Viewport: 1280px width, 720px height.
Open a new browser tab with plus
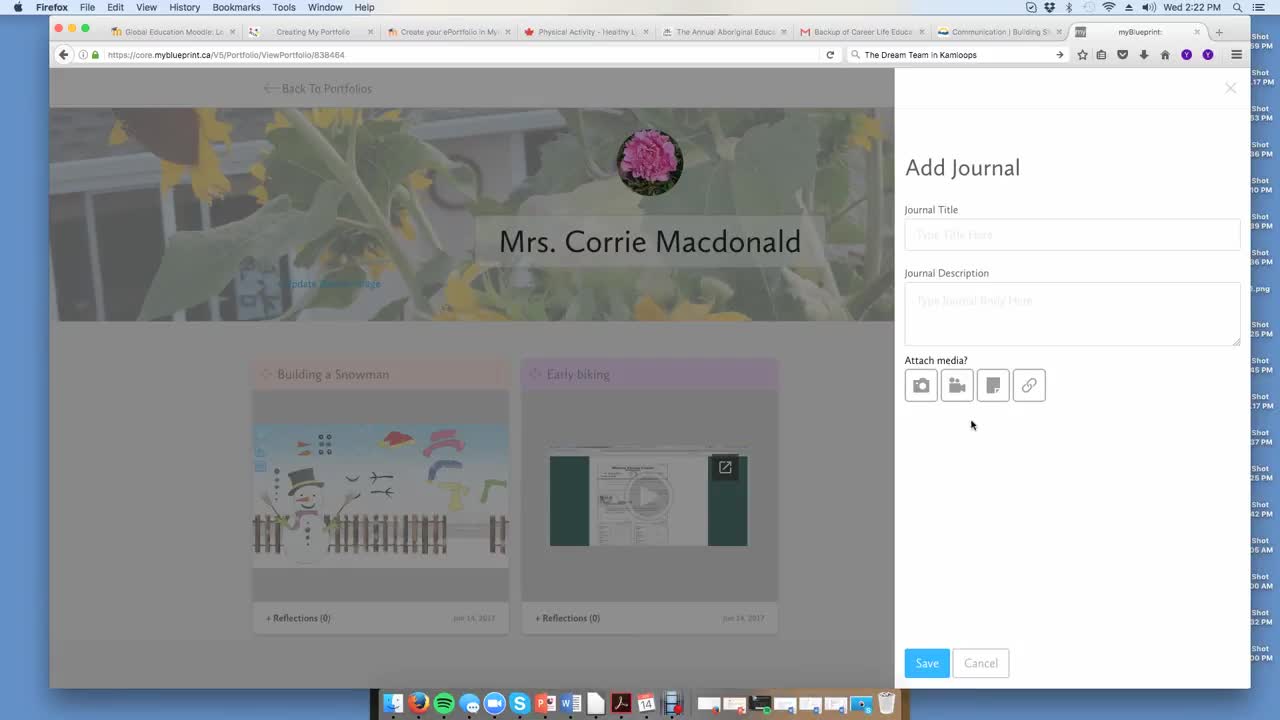(1218, 32)
